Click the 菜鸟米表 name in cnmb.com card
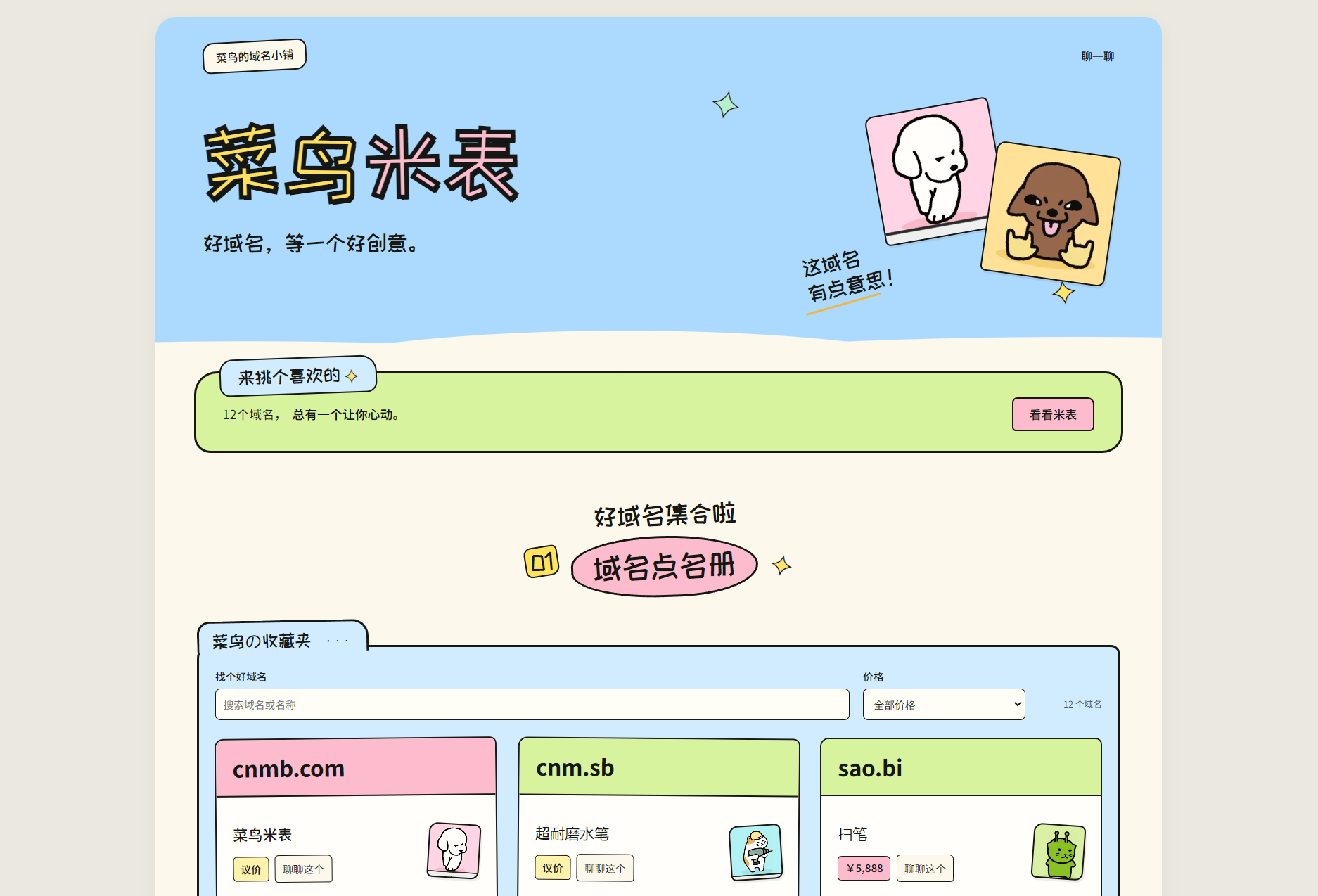Image resolution: width=1318 pixels, height=896 pixels. (x=262, y=835)
